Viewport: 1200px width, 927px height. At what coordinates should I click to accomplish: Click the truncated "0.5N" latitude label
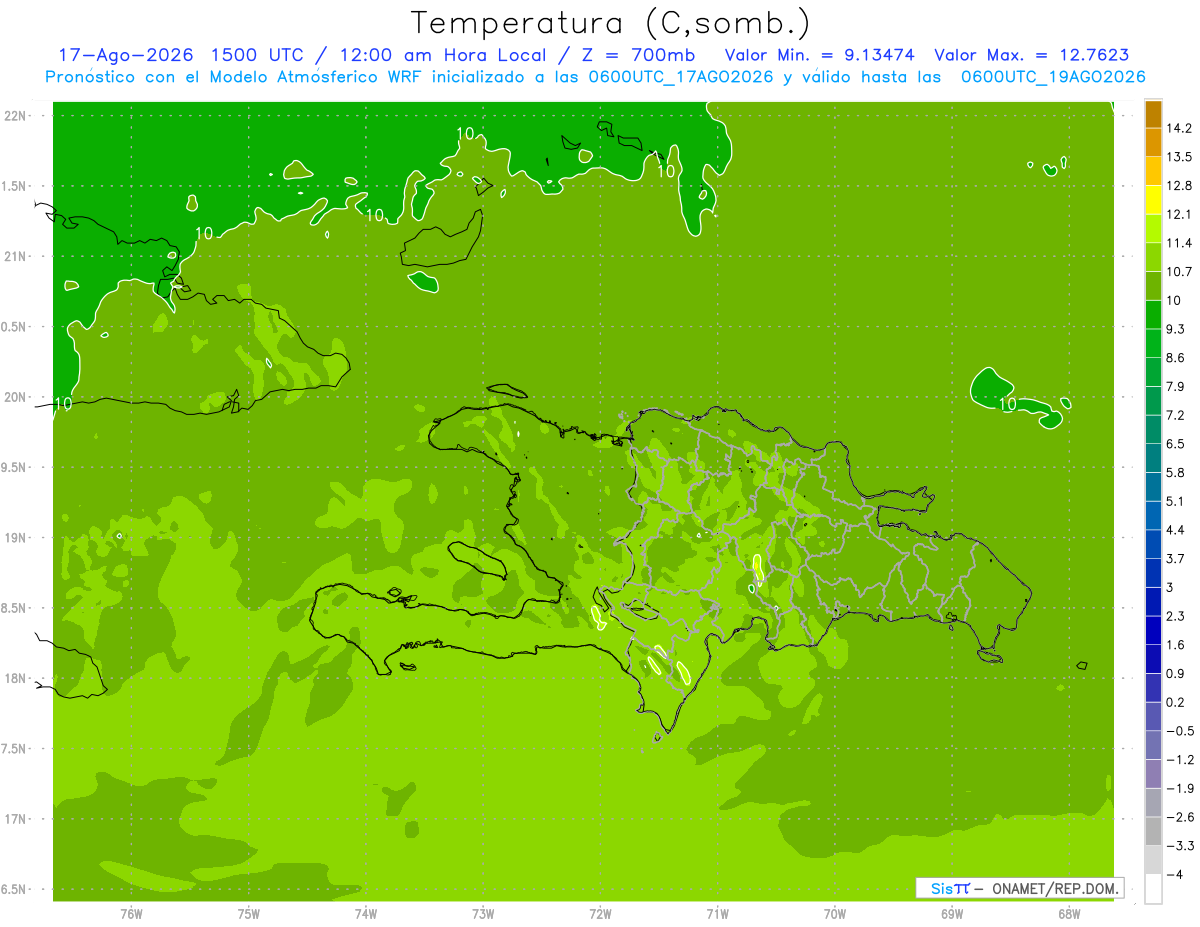(x=15, y=327)
